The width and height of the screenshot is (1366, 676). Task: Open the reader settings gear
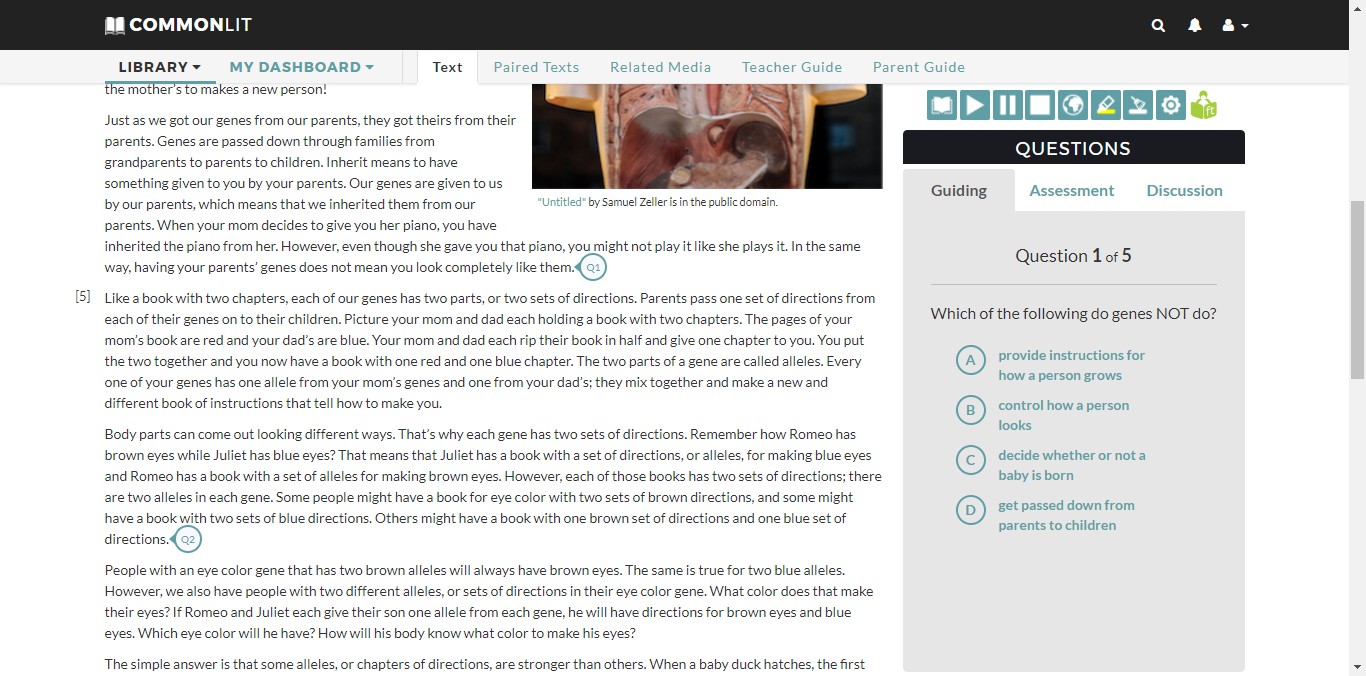[1171, 105]
